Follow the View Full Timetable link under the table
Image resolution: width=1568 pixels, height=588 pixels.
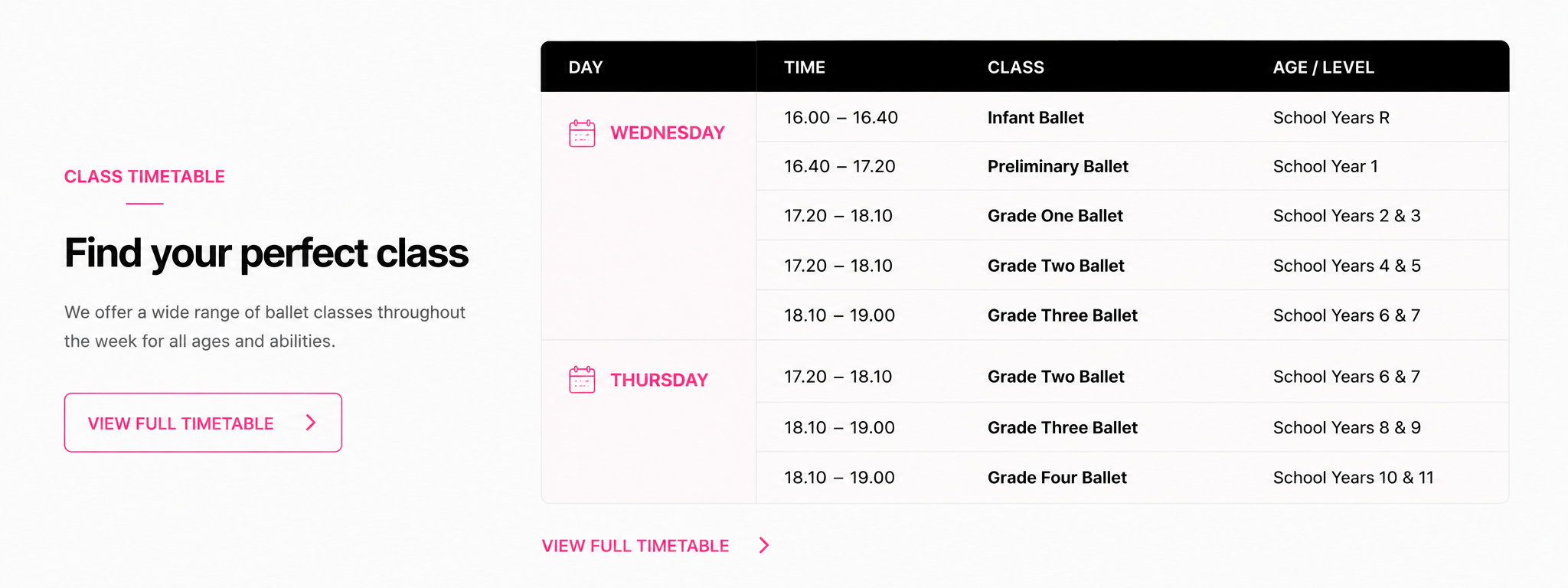635,546
